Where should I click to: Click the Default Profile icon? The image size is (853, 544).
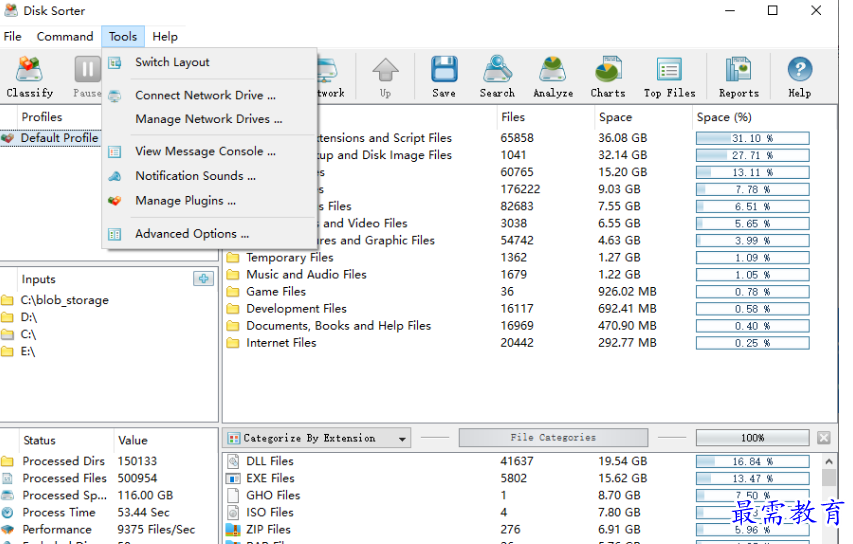point(7,138)
